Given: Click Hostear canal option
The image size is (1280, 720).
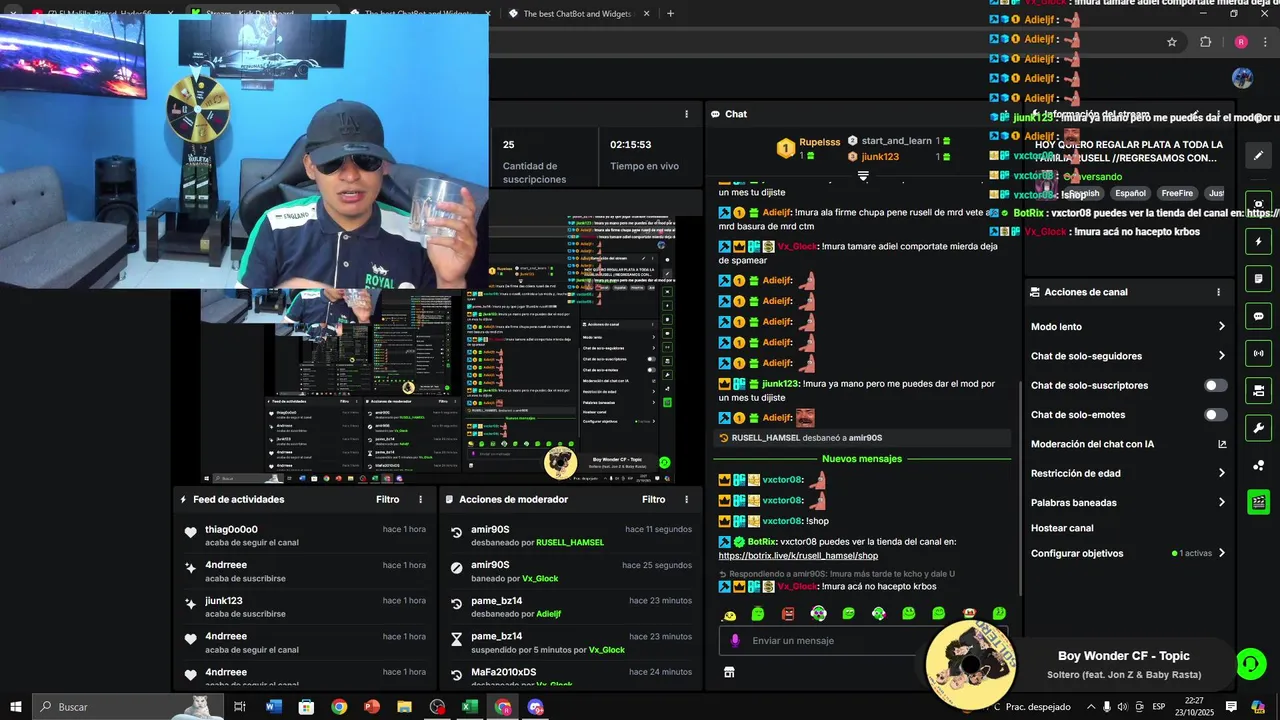Looking at the screenshot, I should (1062, 528).
